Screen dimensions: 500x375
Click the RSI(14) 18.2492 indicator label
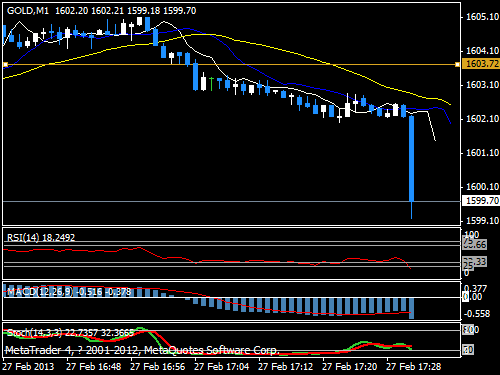[41, 237]
